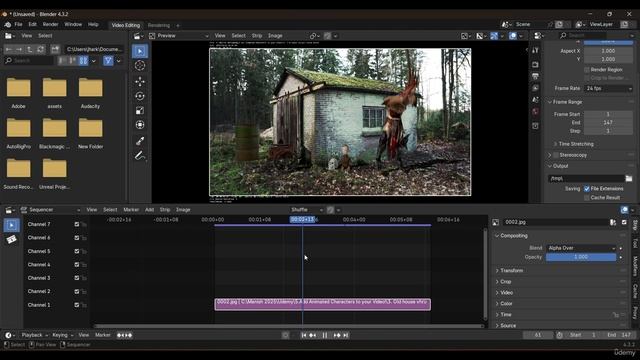
Task: Jump to previous keyframe
Action: click(x=313, y=335)
